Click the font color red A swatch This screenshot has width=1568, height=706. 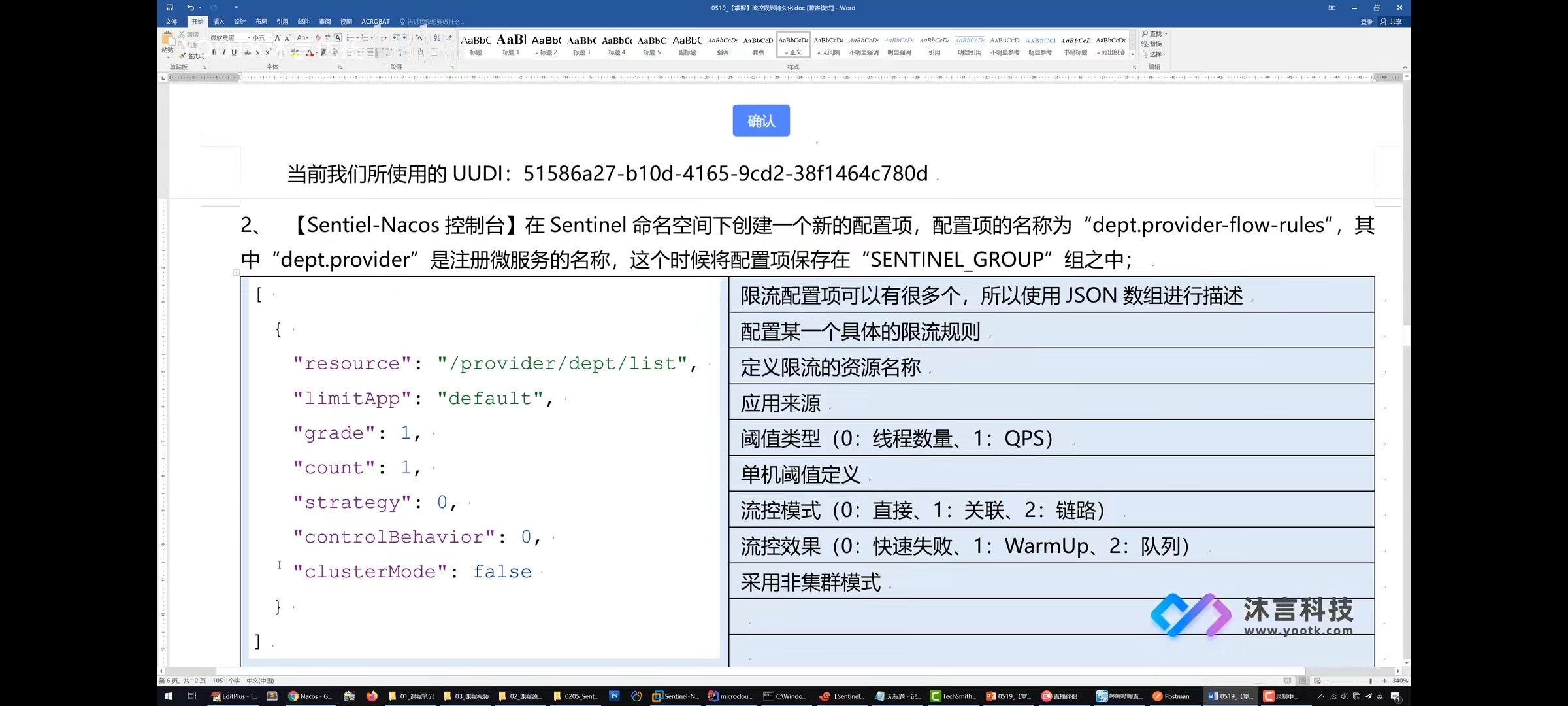pyautogui.click(x=310, y=53)
